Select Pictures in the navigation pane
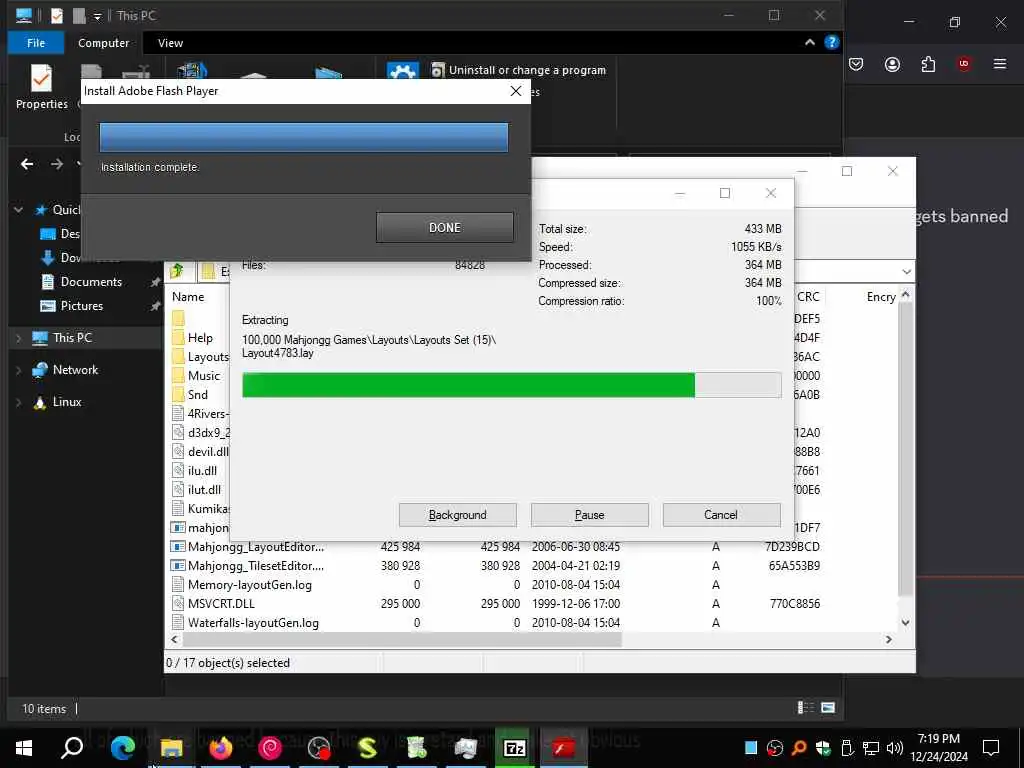 82,306
